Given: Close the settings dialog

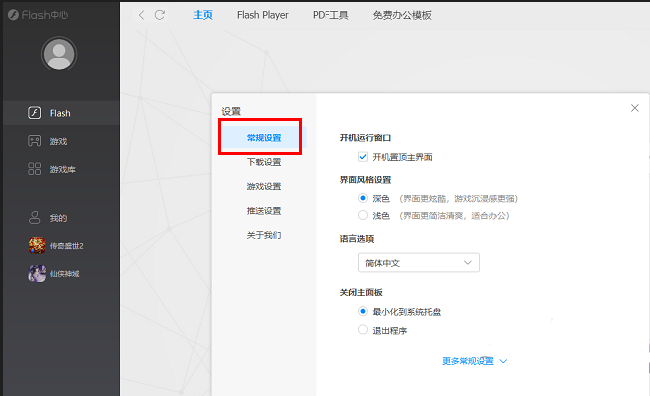Looking at the screenshot, I should click(x=634, y=108).
